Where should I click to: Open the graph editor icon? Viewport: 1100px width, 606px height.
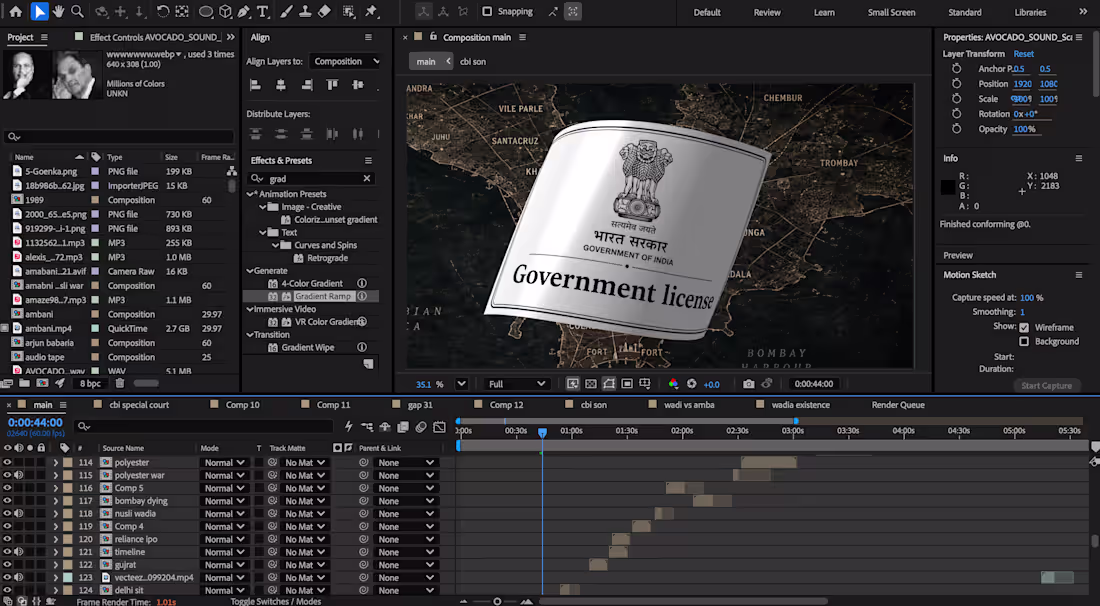point(439,426)
